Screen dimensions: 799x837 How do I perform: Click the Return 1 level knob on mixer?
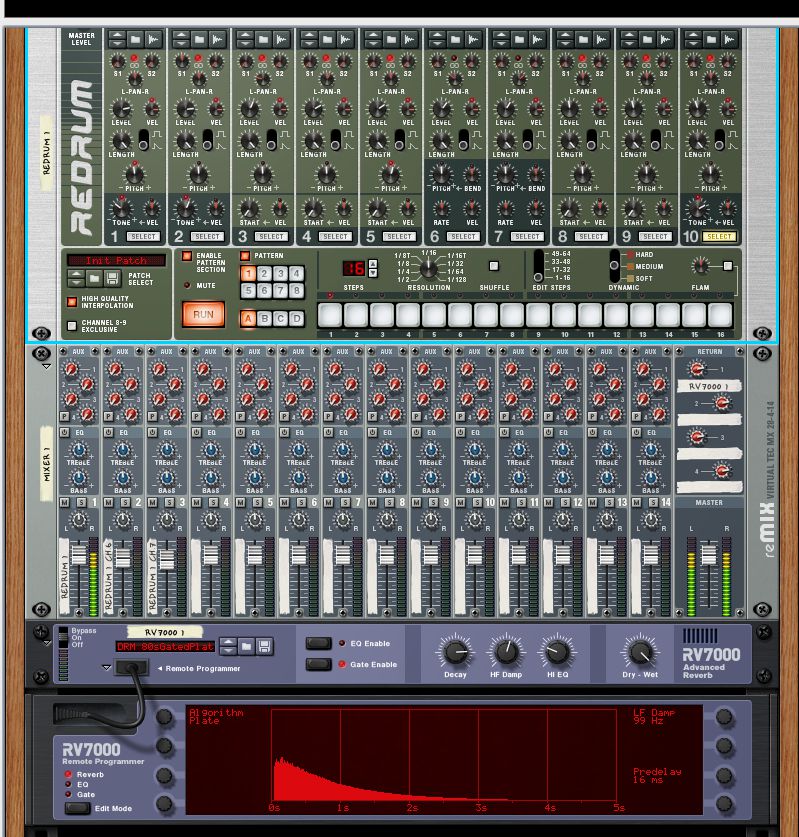pos(697,368)
